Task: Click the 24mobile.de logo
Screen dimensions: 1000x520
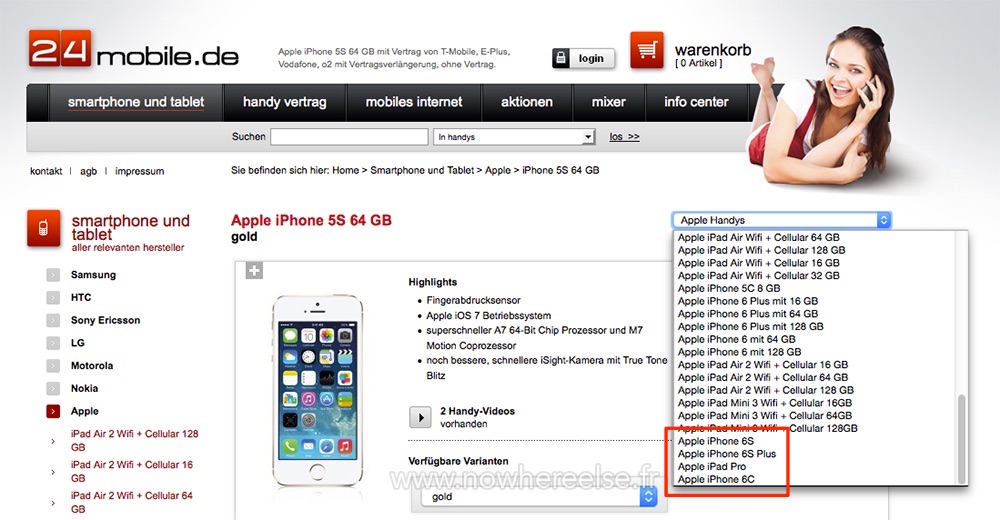Action: coord(133,50)
